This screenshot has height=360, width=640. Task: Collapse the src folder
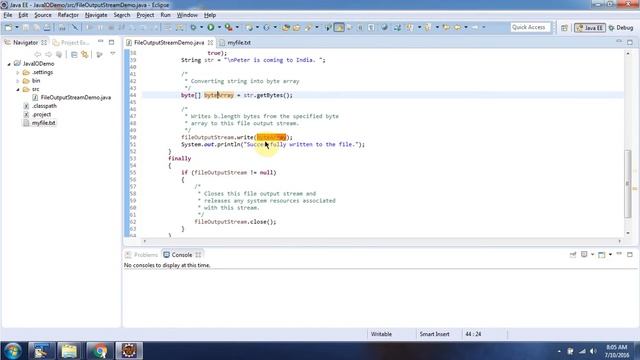pyautogui.click(x=18, y=89)
